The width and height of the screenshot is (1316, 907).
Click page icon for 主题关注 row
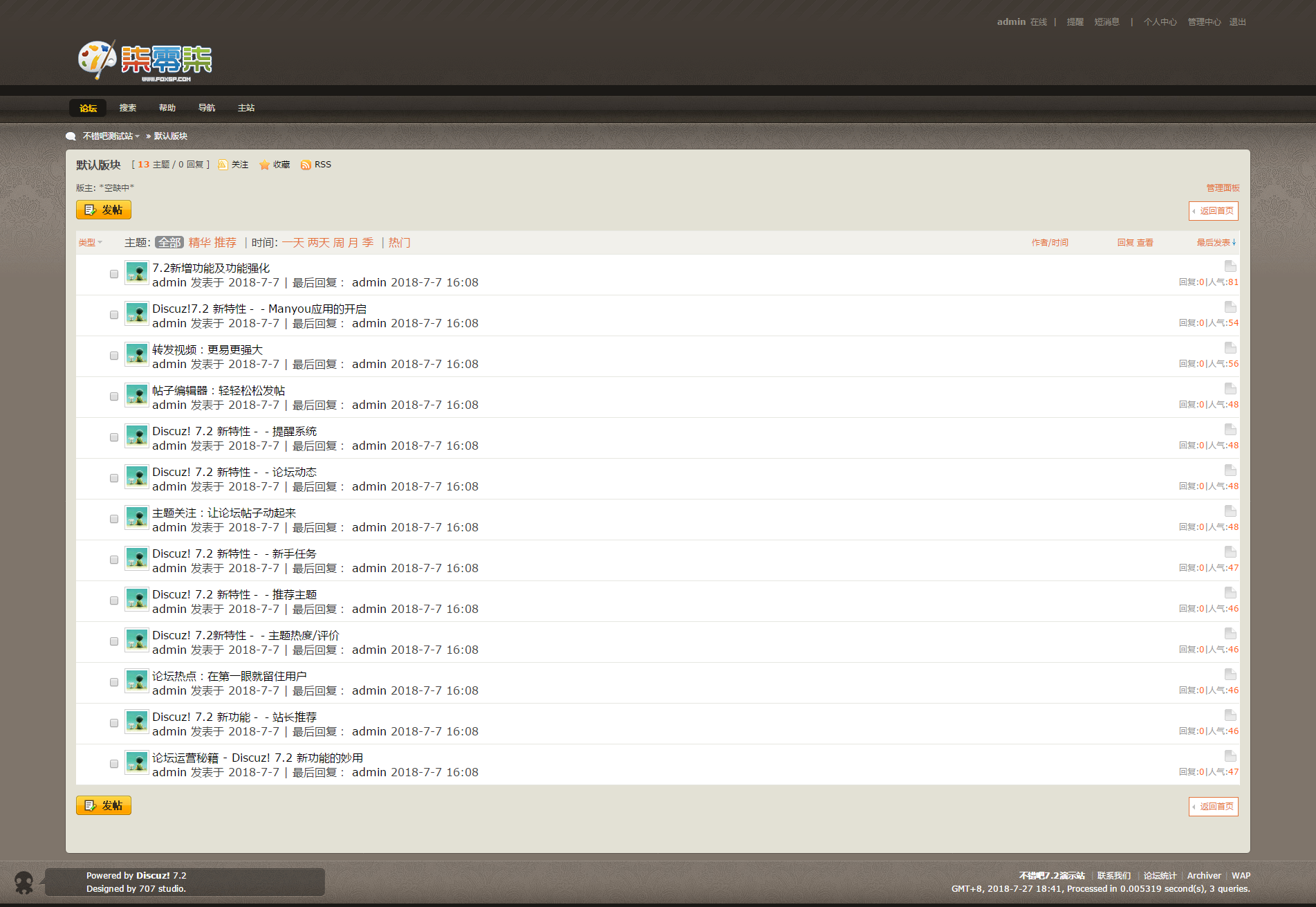[1230, 511]
